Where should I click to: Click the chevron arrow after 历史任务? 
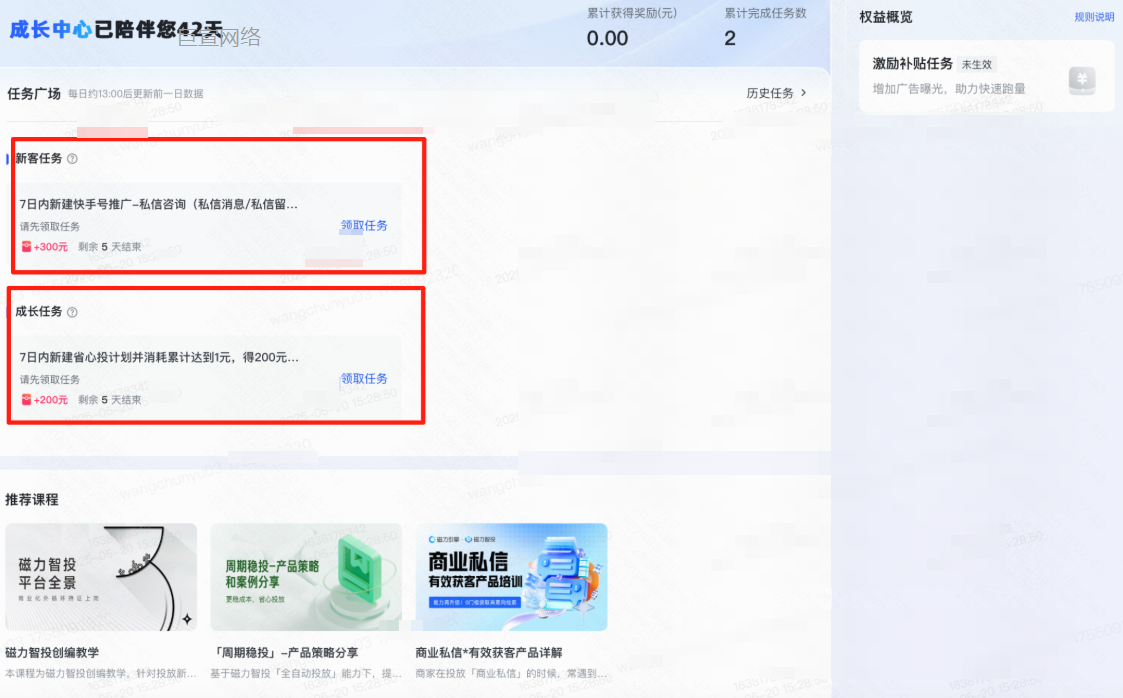point(804,93)
